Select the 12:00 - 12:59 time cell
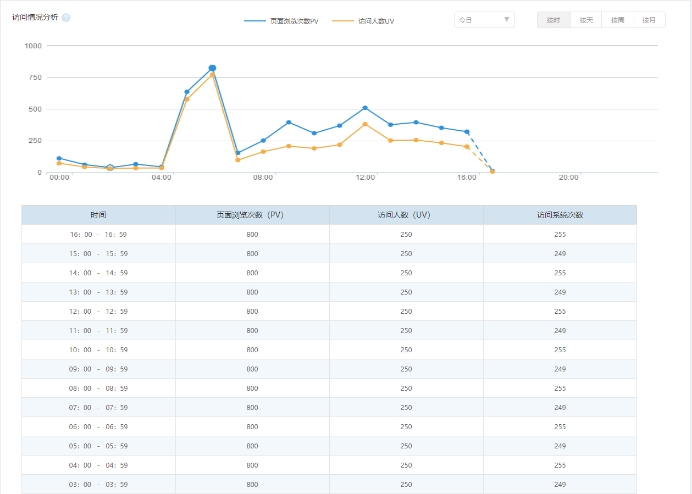The image size is (692, 494). point(98,311)
